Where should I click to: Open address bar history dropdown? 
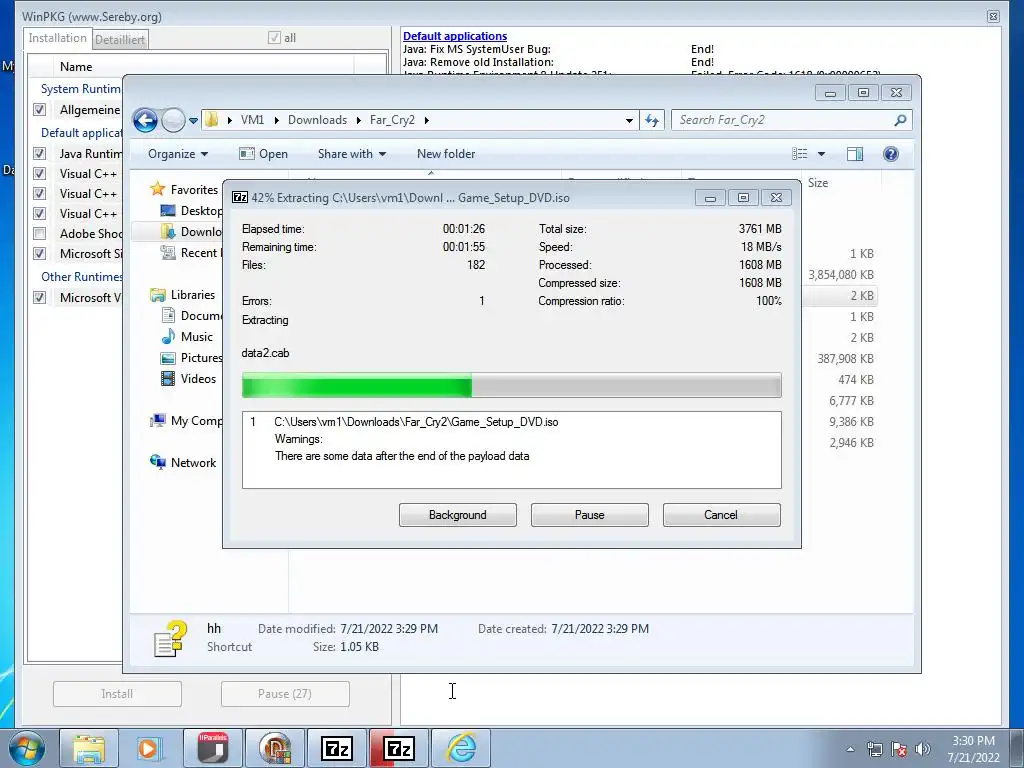pos(629,120)
